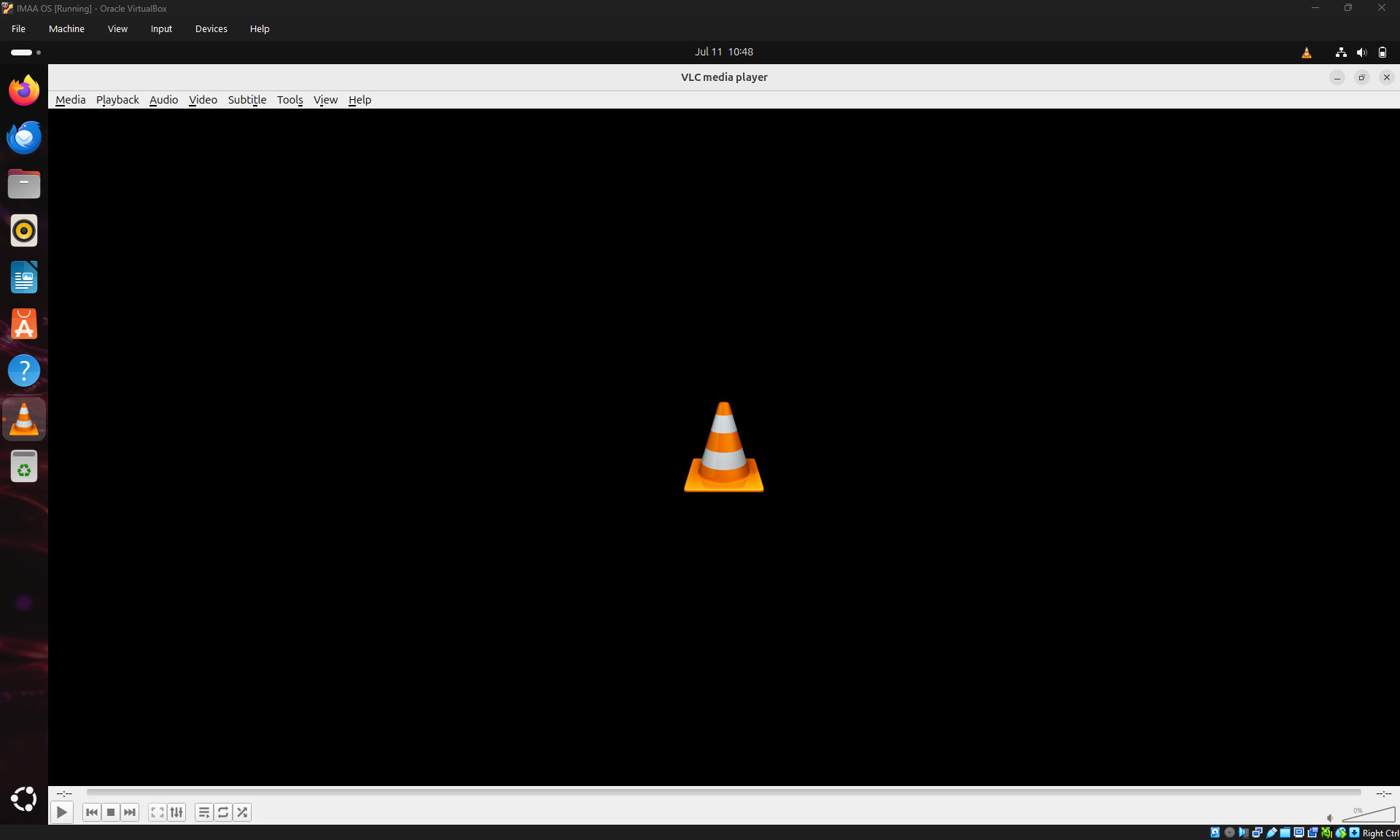Open VirtualBox Machine menu
Viewport: 1400px width, 840px height.
[66, 29]
